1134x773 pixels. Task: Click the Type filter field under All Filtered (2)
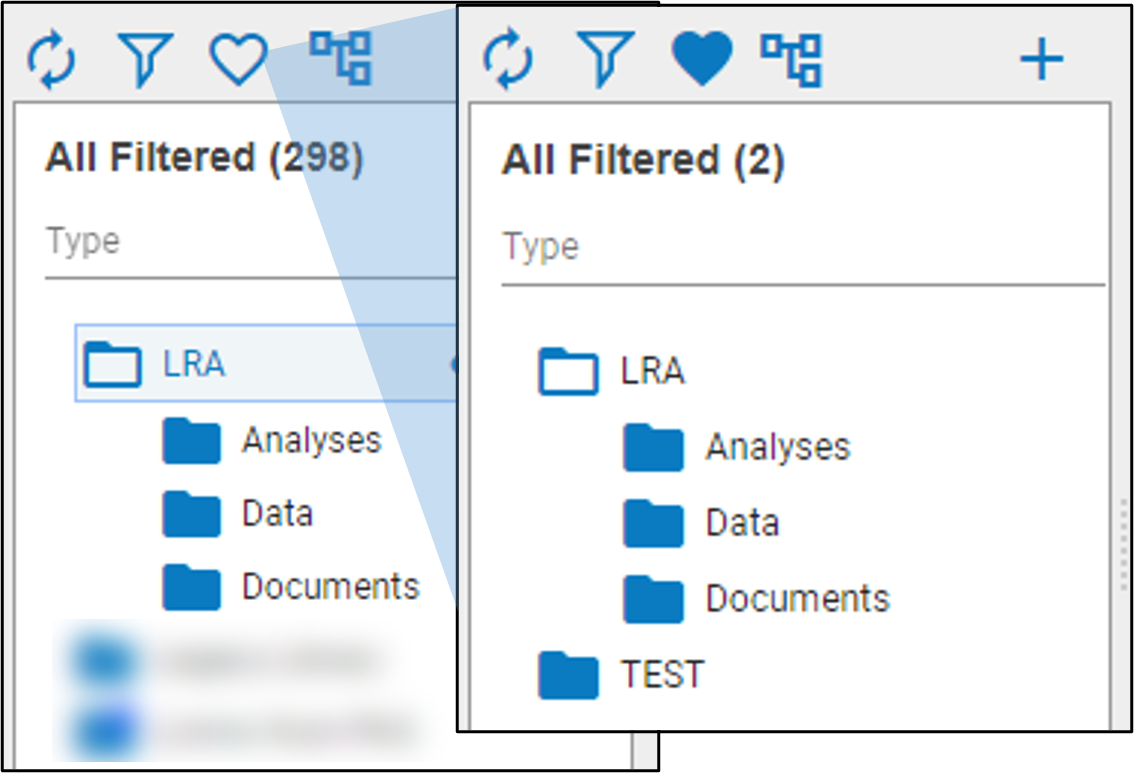click(x=800, y=248)
